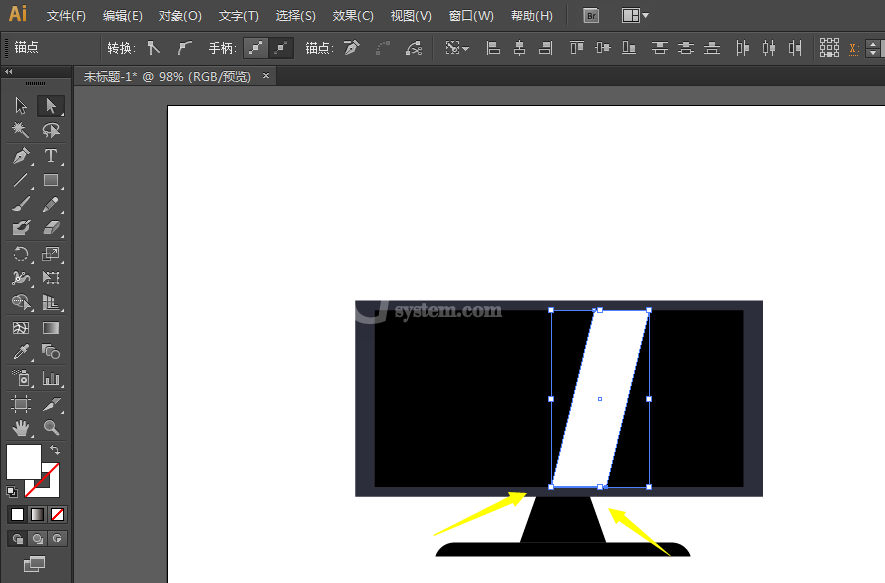Select the Pencil tool
This screenshot has width=885, height=583.
coord(51,204)
